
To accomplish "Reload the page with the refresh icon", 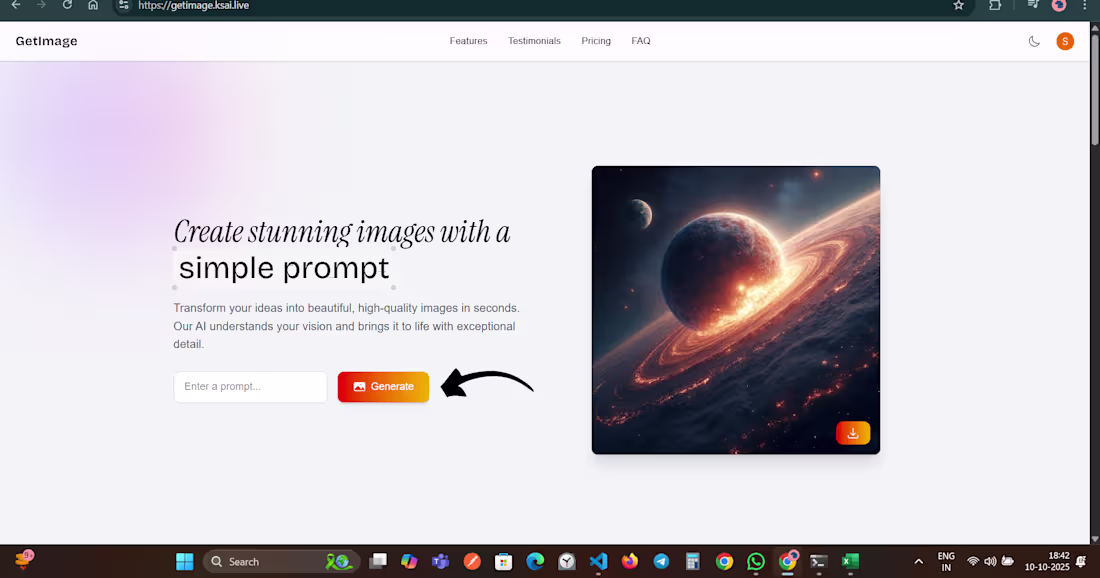I will [x=66, y=7].
